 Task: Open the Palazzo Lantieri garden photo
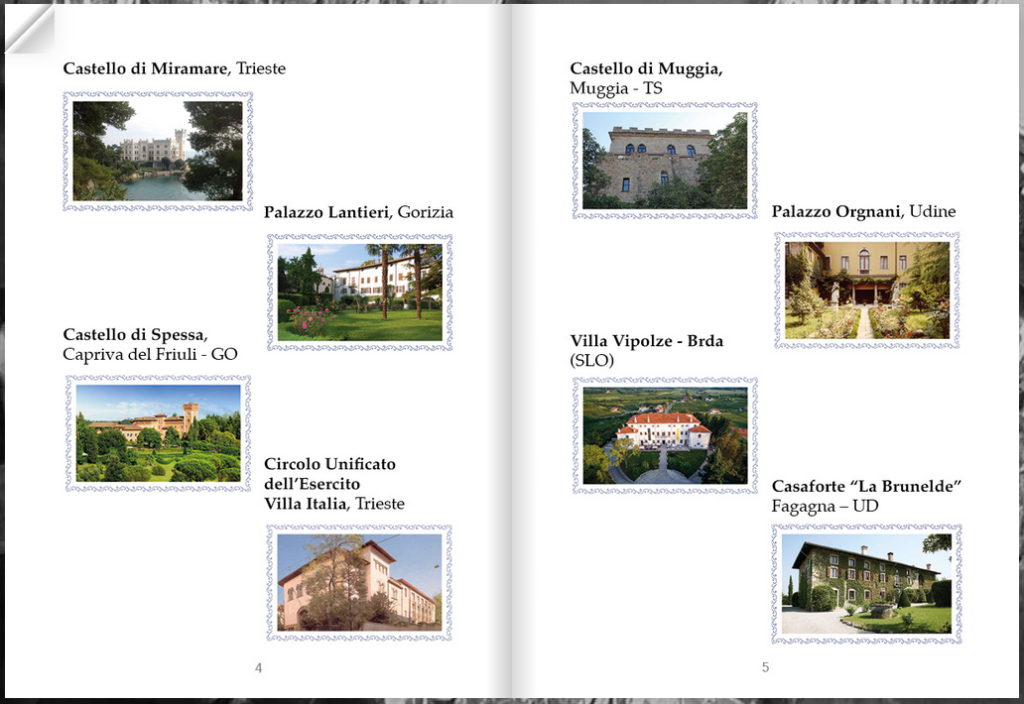[x=360, y=293]
